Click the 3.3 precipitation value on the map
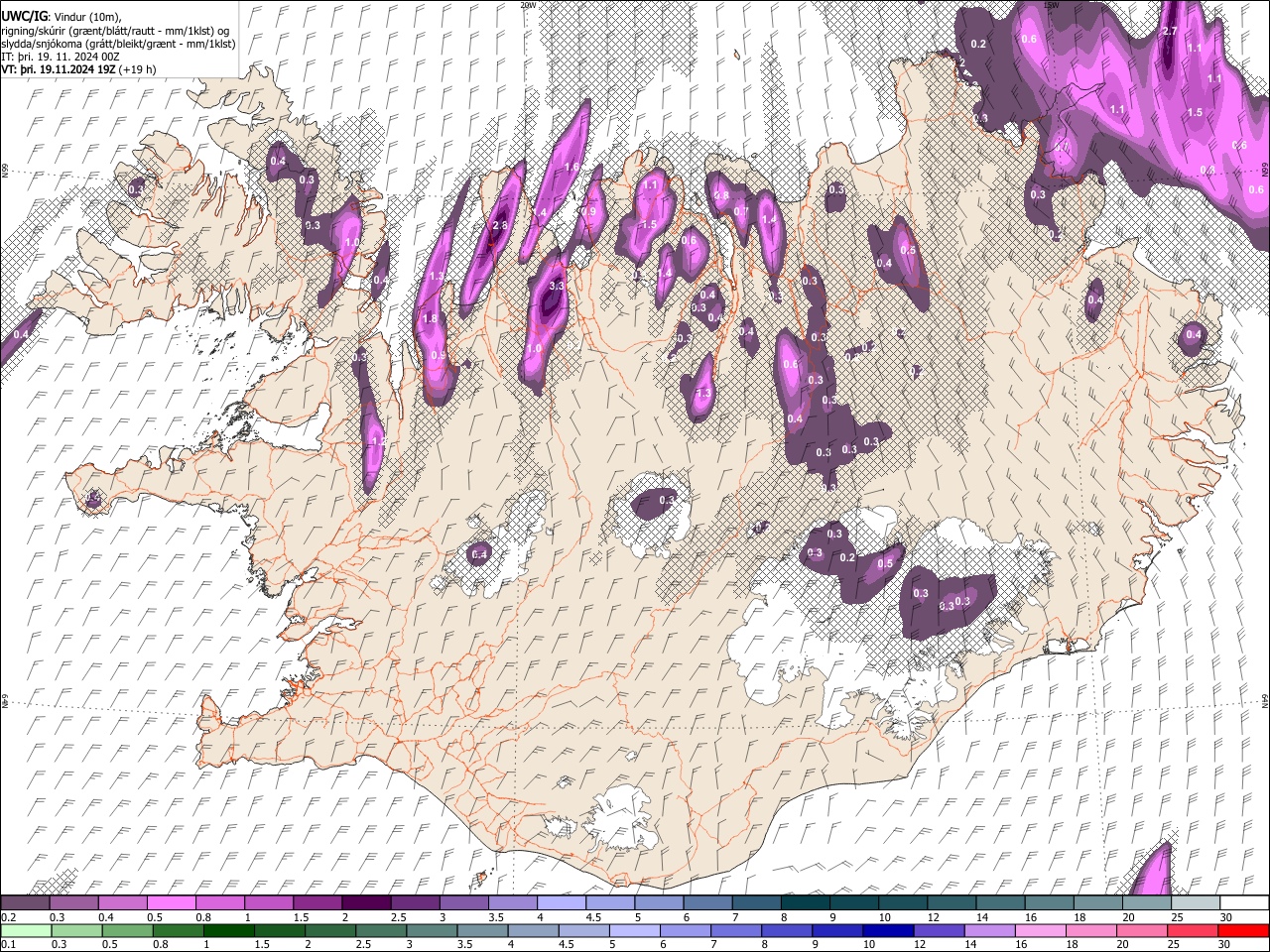 [x=557, y=286]
